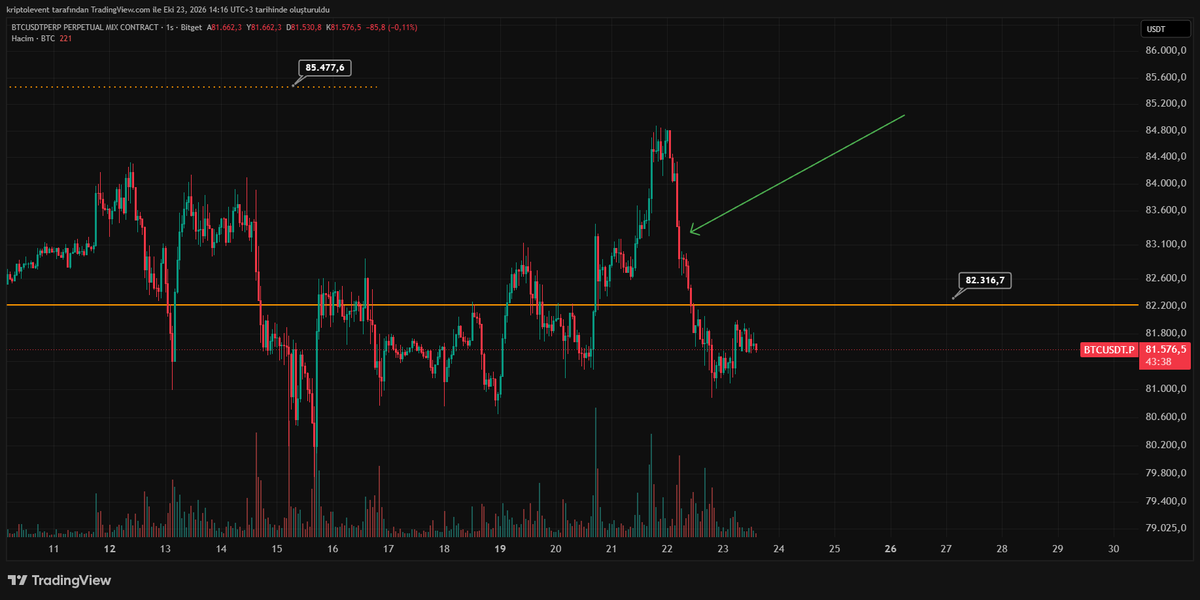Click date 11 on the time axis
Image resolution: width=1200 pixels, height=600 pixels.
click(x=54, y=548)
